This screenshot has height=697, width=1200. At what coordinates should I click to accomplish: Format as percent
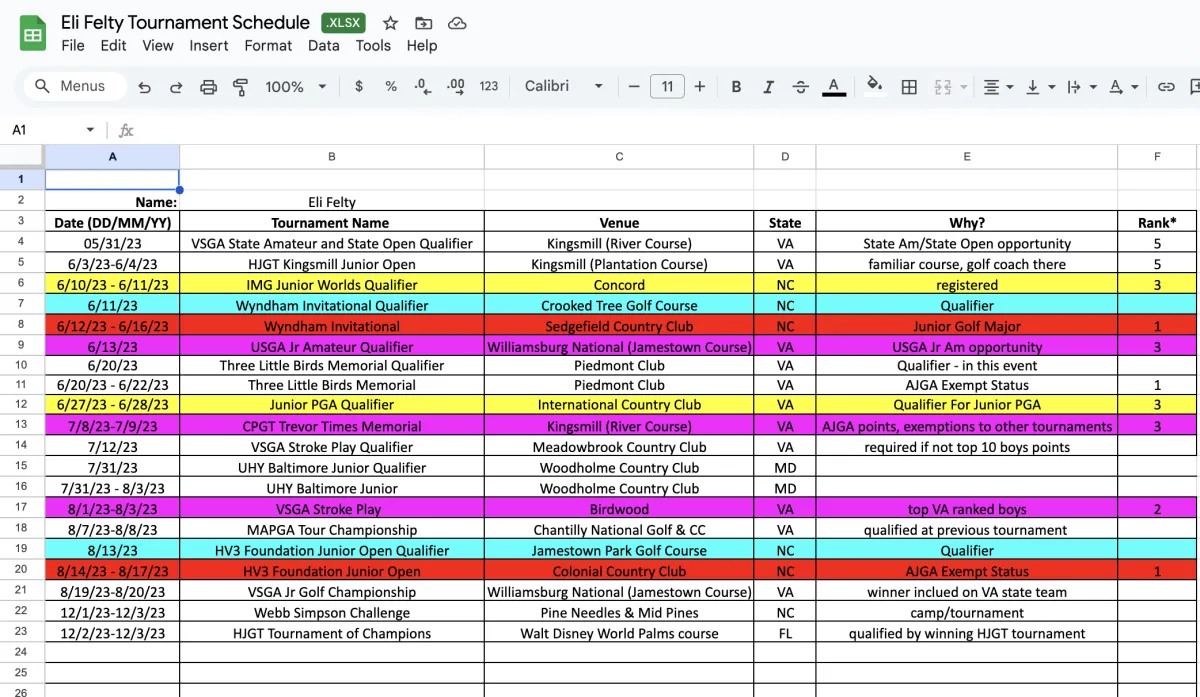391,87
